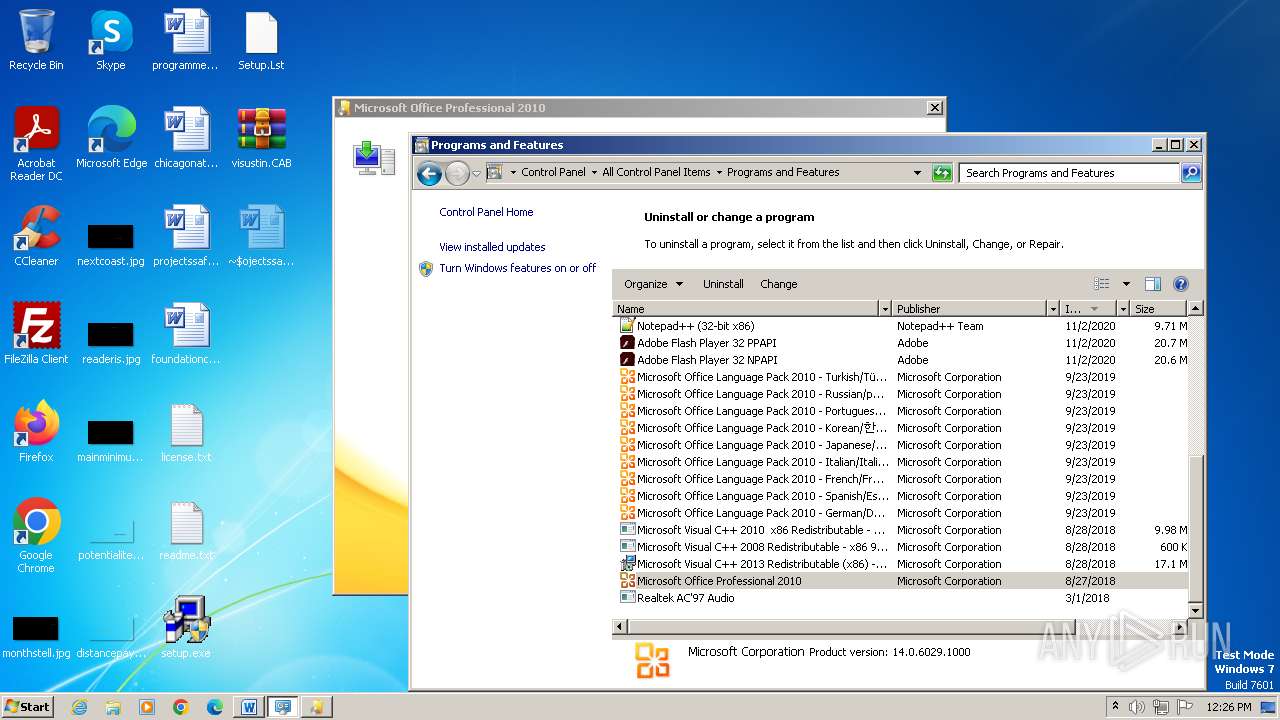
Task: Expand Control Panel breadcrumb arrow
Action: (595, 173)
